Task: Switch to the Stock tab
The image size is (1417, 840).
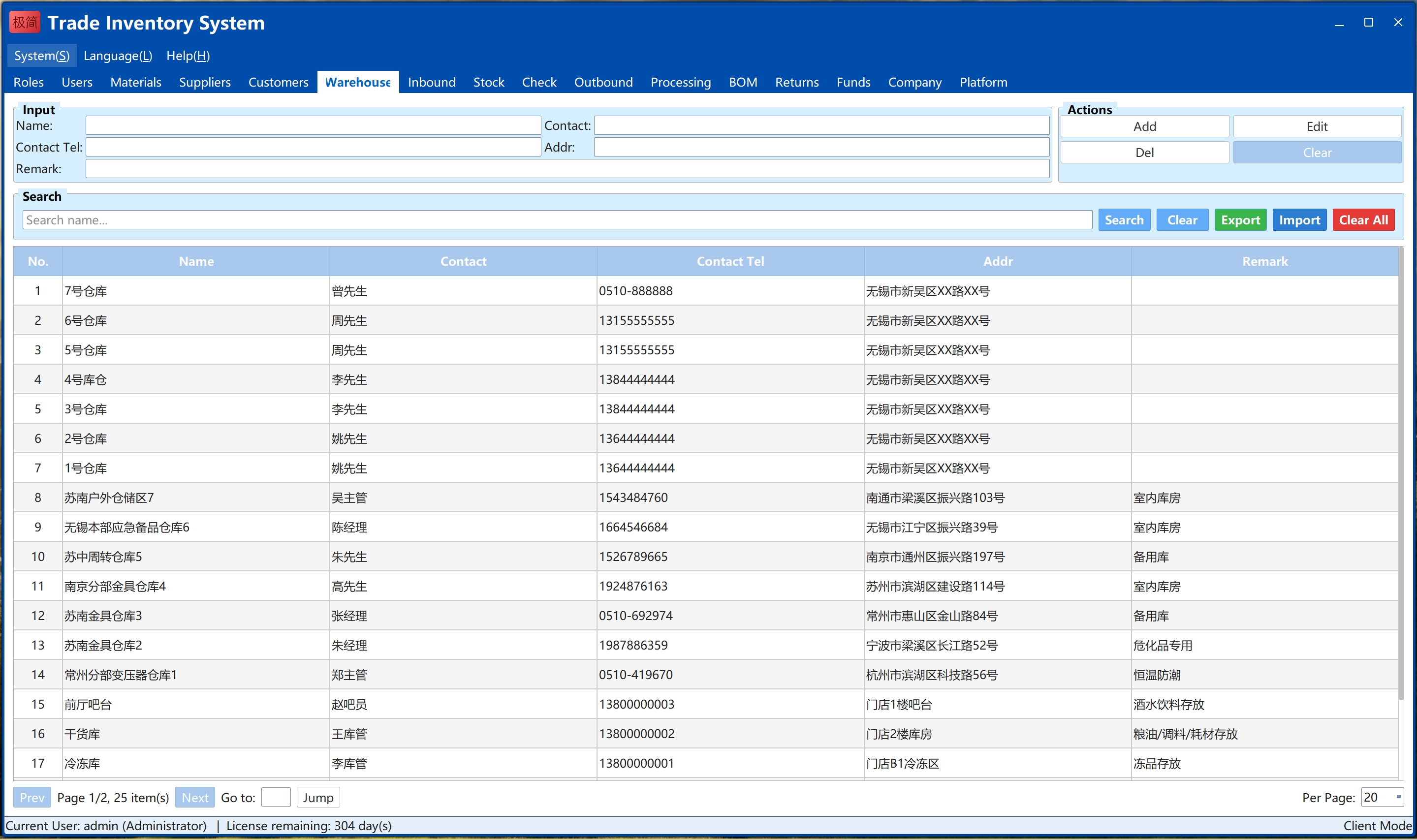Action: click(x=489, y=82)
